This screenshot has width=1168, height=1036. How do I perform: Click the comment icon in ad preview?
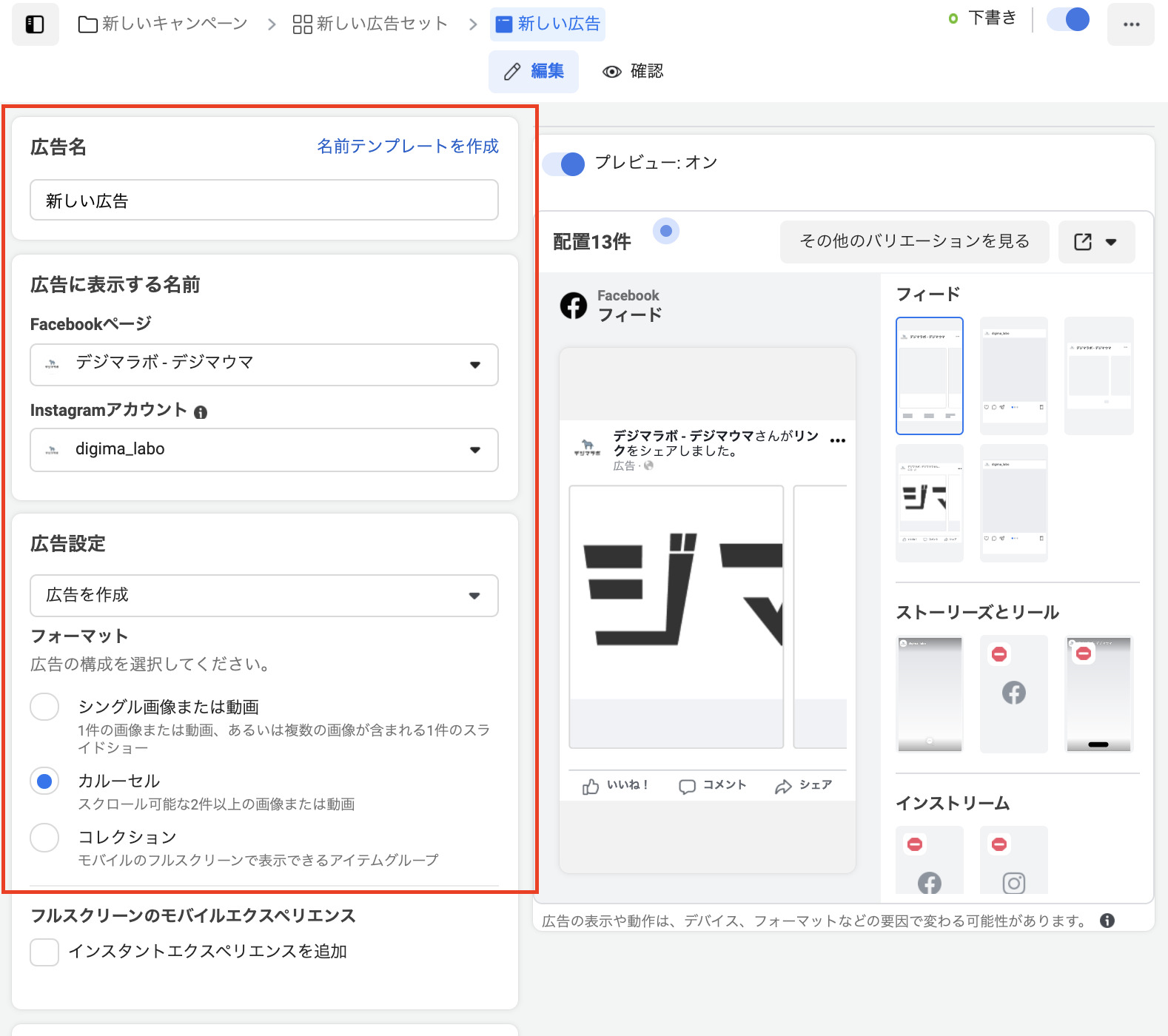(x=687, y=786)
